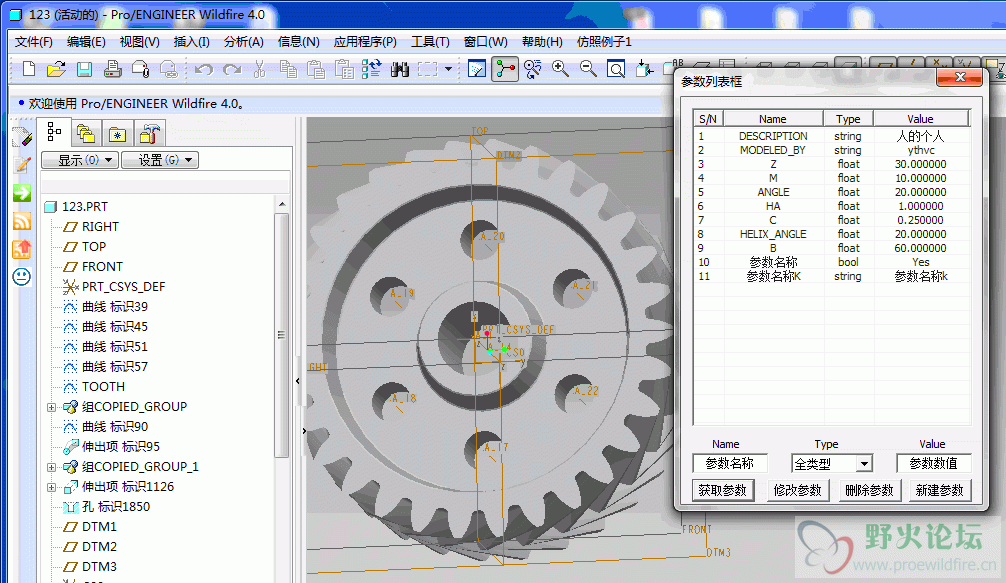
Task: Close the 参数列表框 dialog
Action: click(x=959, y=78)
